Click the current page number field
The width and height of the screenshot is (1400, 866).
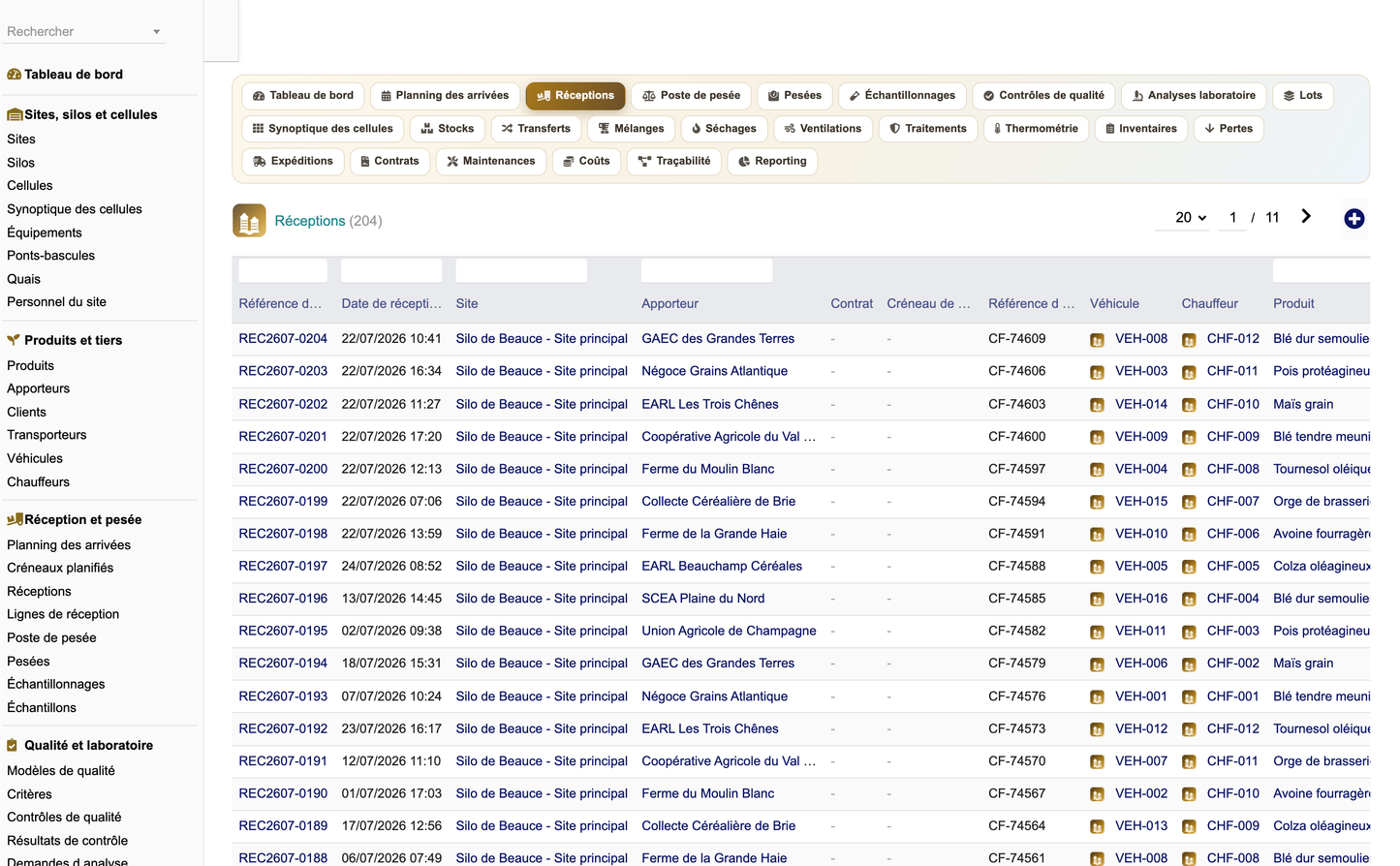coord(1232,218)
